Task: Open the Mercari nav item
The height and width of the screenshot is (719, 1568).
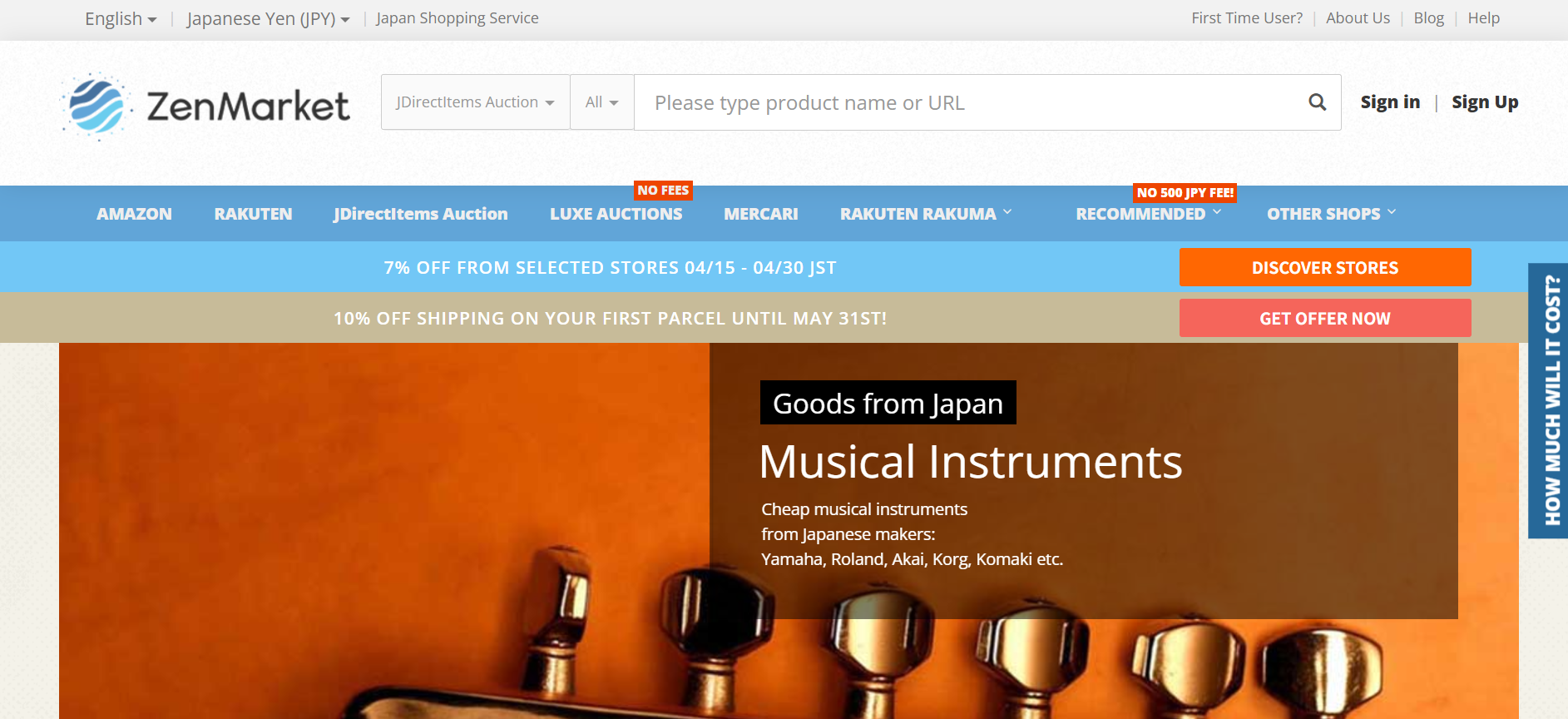Action: (760, 214)
